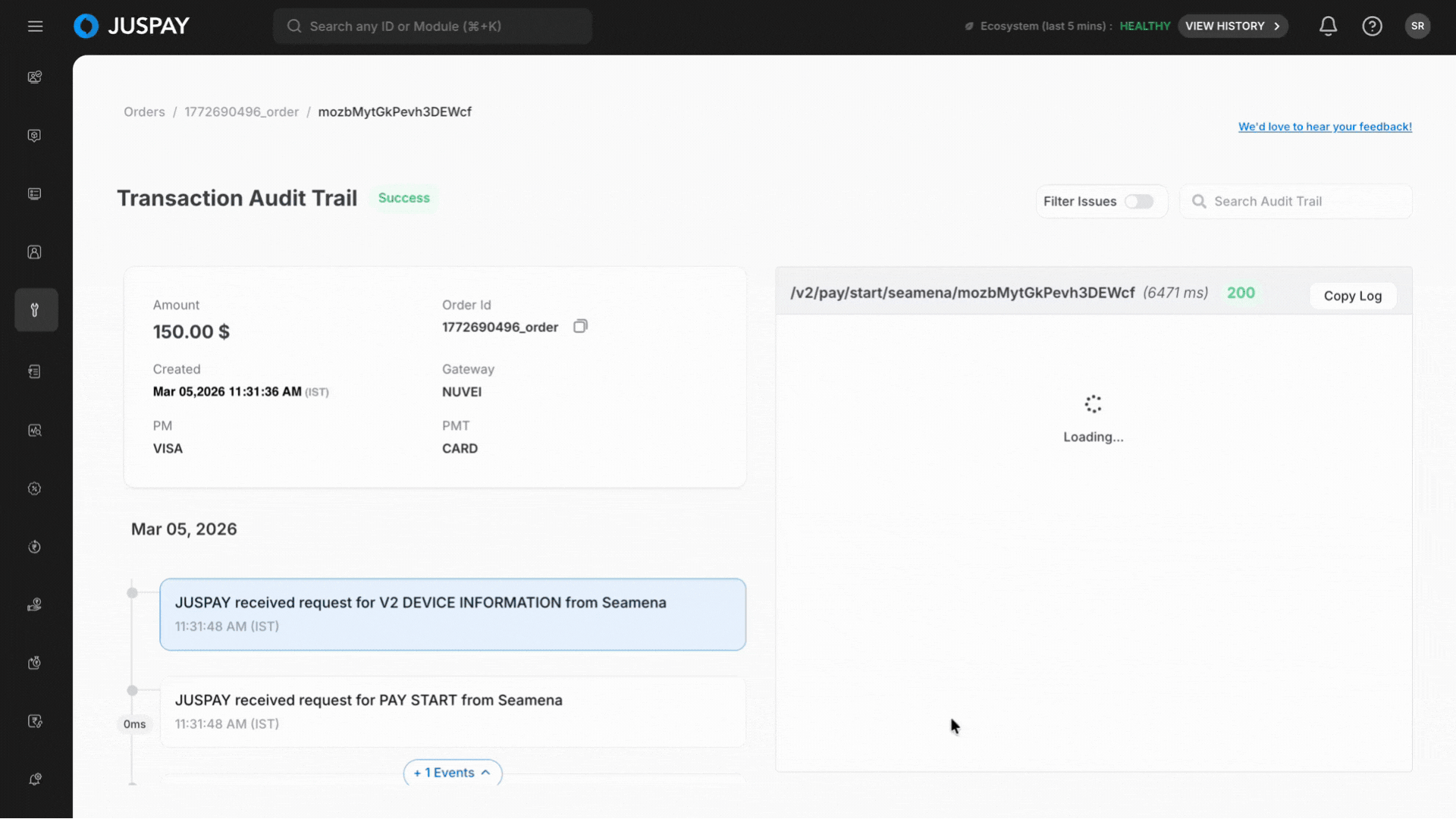Click the Juspay logo
The width and height of the screenshot is (1456, 819).
(131, 26)
